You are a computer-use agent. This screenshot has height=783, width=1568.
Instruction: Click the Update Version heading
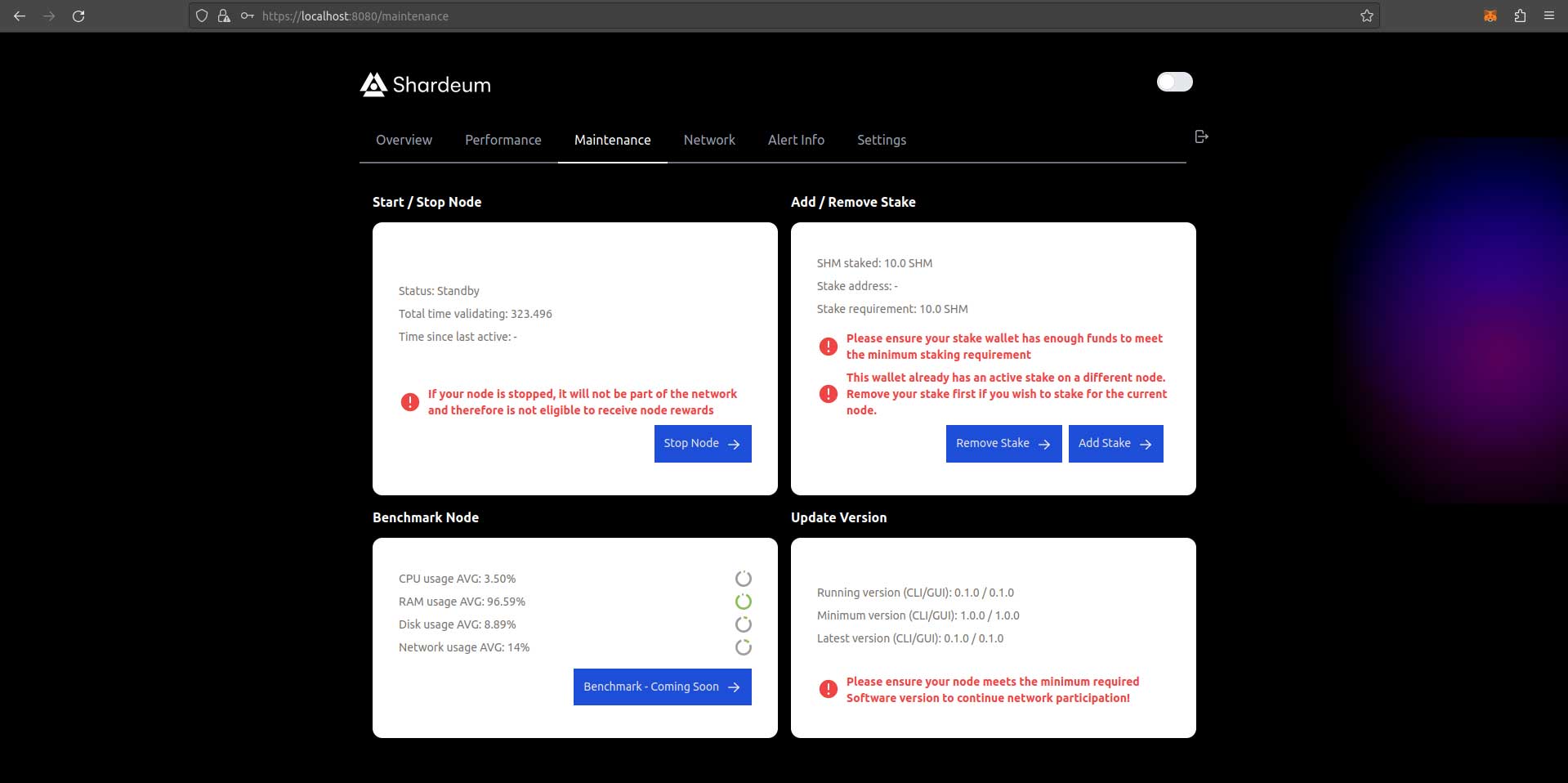(x=838, y=517)
